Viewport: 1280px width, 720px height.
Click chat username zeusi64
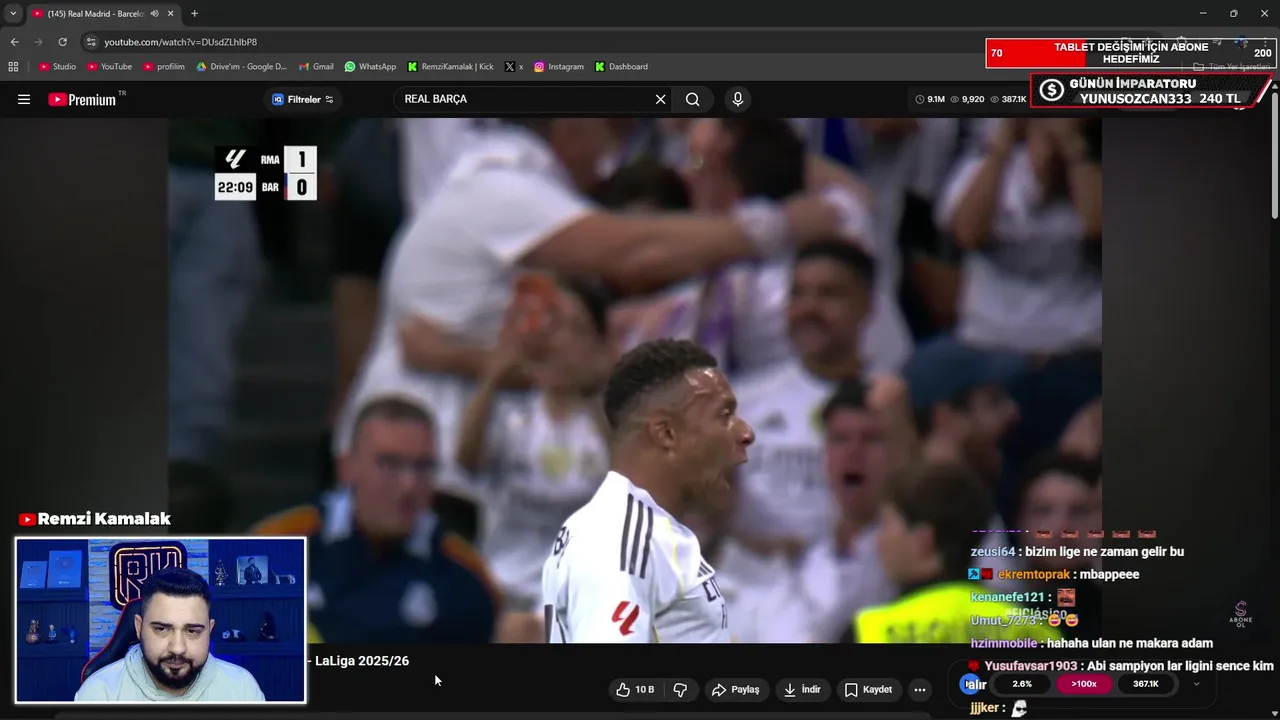pyautogui.click(x=992, y=552)
